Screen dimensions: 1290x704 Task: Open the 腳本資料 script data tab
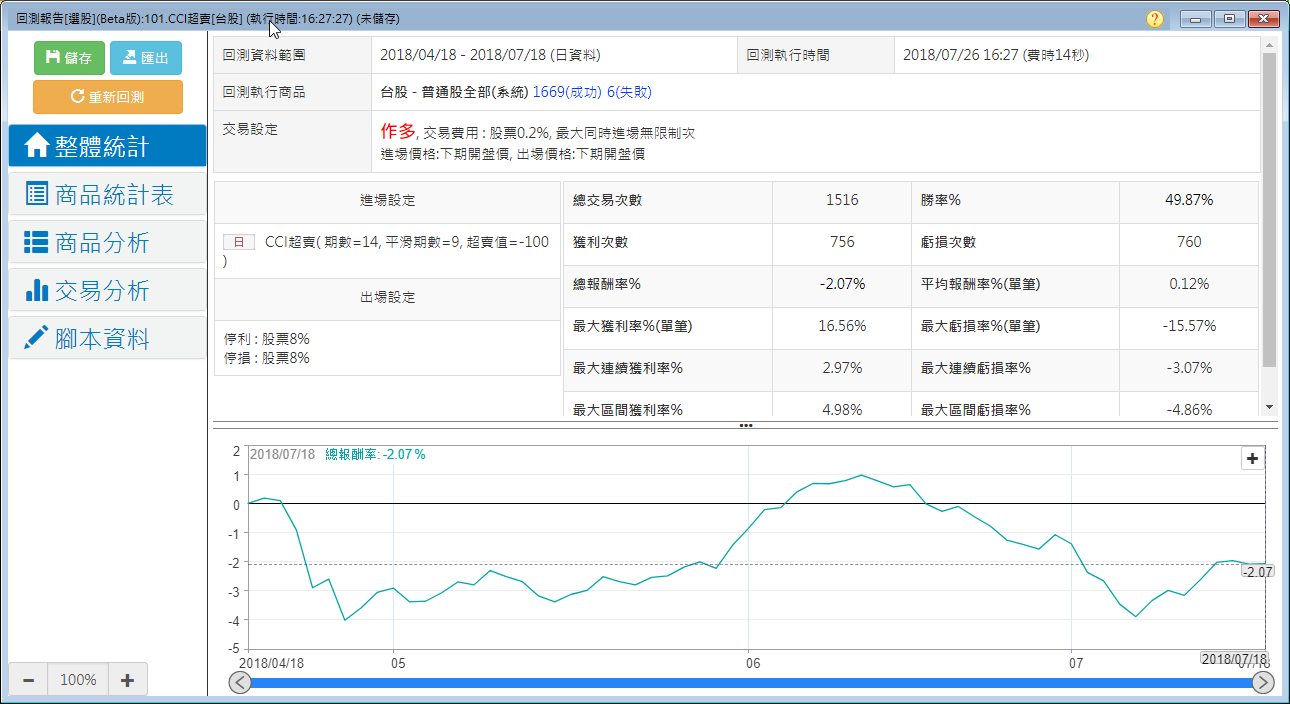(x=107, y=338)
